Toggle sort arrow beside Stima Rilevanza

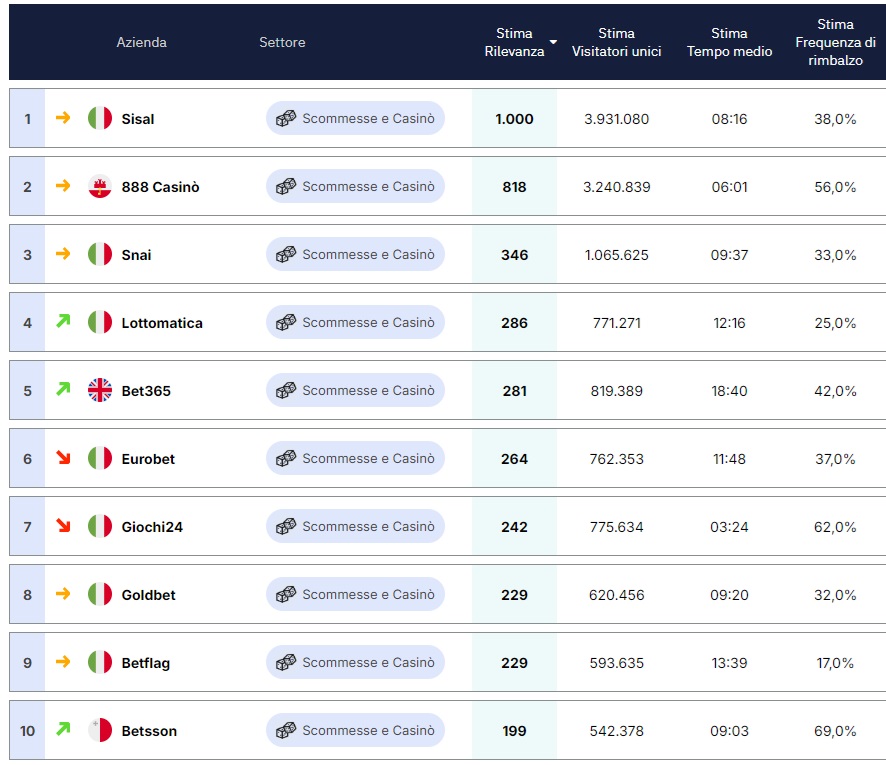[x=553, y=42]
